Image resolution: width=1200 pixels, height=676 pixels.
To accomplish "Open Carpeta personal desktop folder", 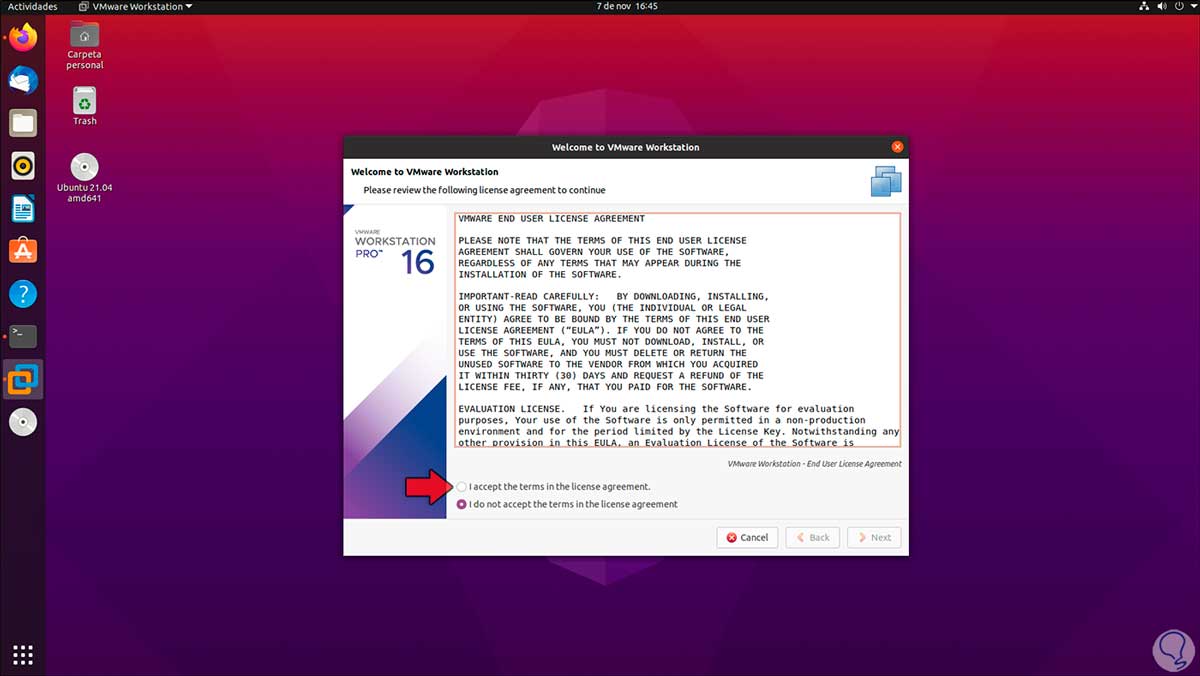I will (x=85, y=45).
